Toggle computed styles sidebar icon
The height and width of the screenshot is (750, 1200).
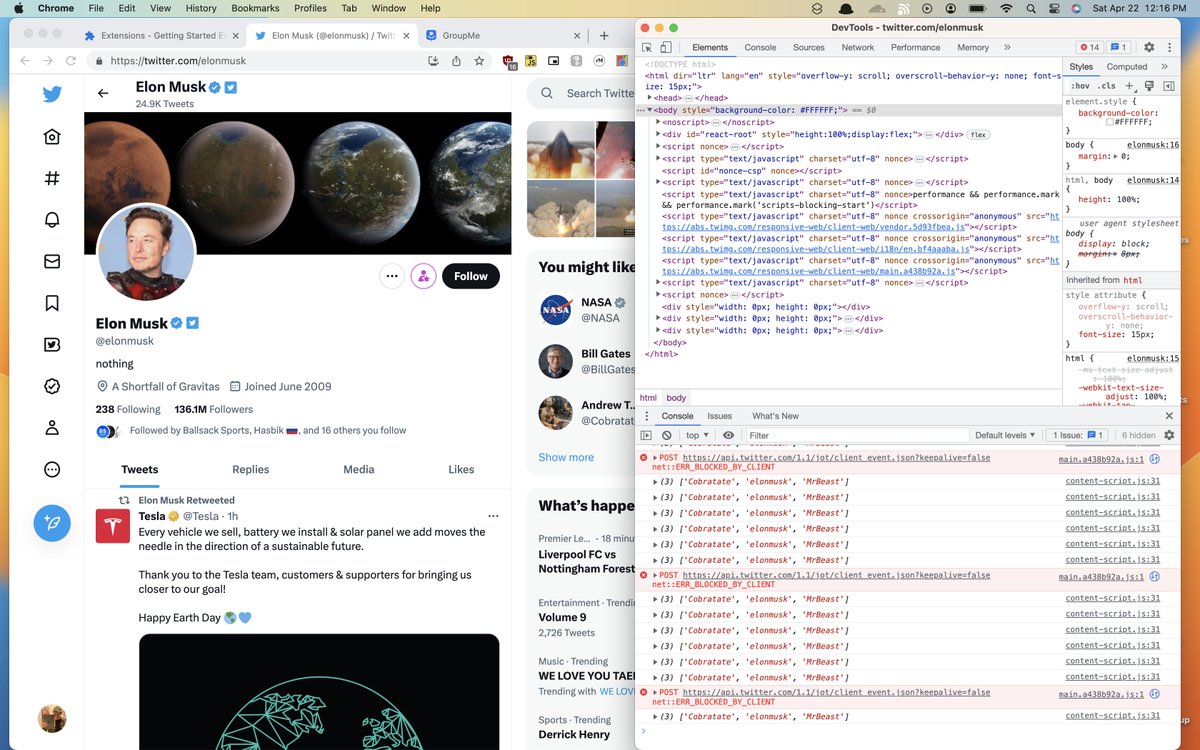[1168, 86]
